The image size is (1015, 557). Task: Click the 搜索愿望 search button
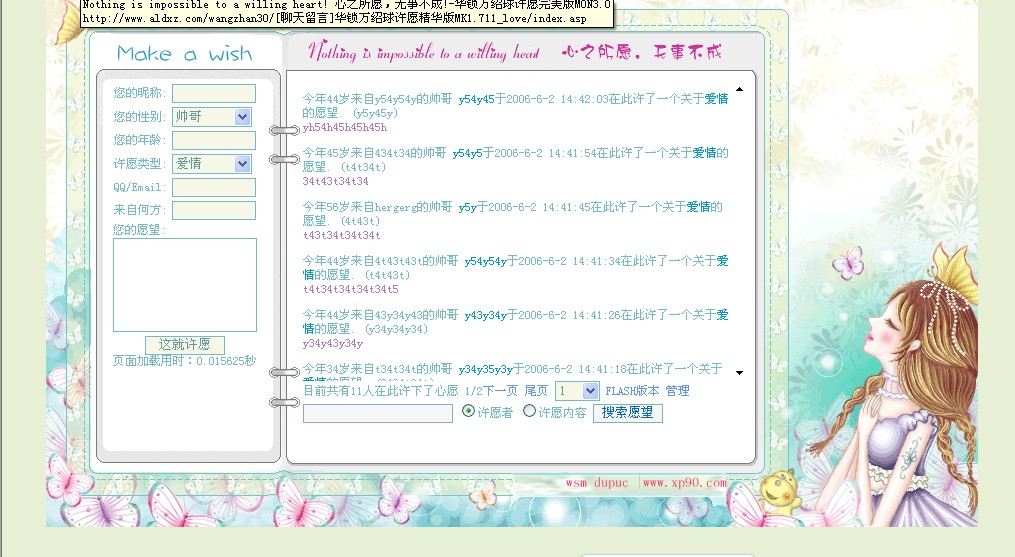point(628,413)
